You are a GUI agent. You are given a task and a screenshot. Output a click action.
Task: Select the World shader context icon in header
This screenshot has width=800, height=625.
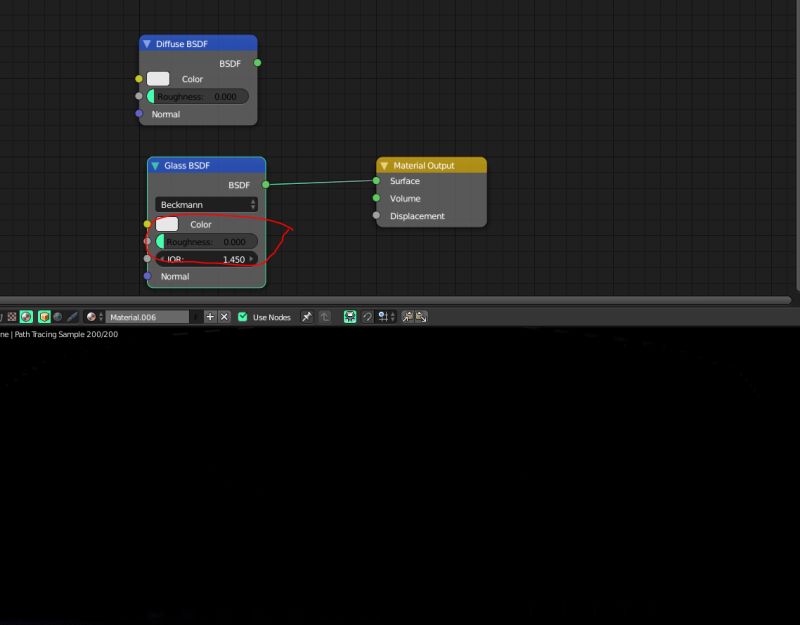tap(58, 317)
